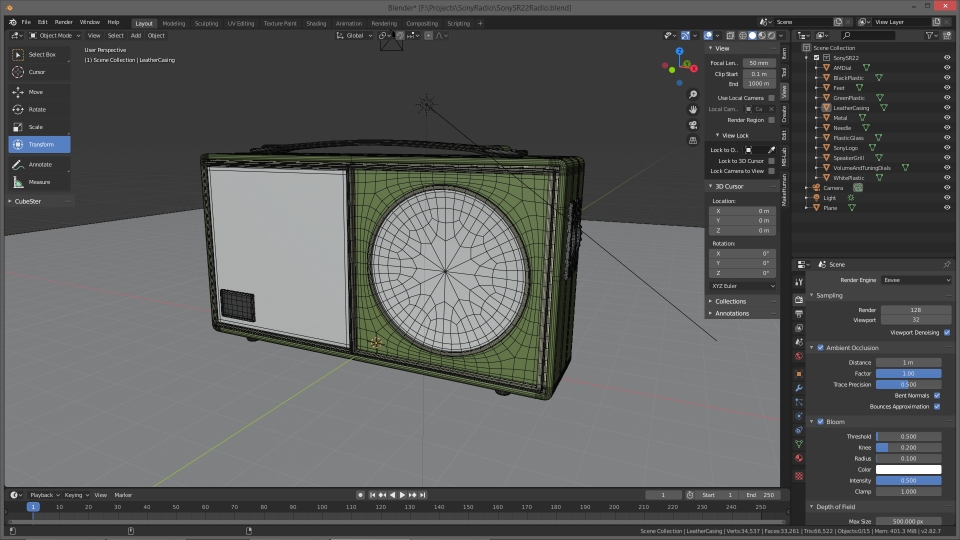Uncheck Bent Normals option
This screenshot has width=960, height=540.
(936, 395)
